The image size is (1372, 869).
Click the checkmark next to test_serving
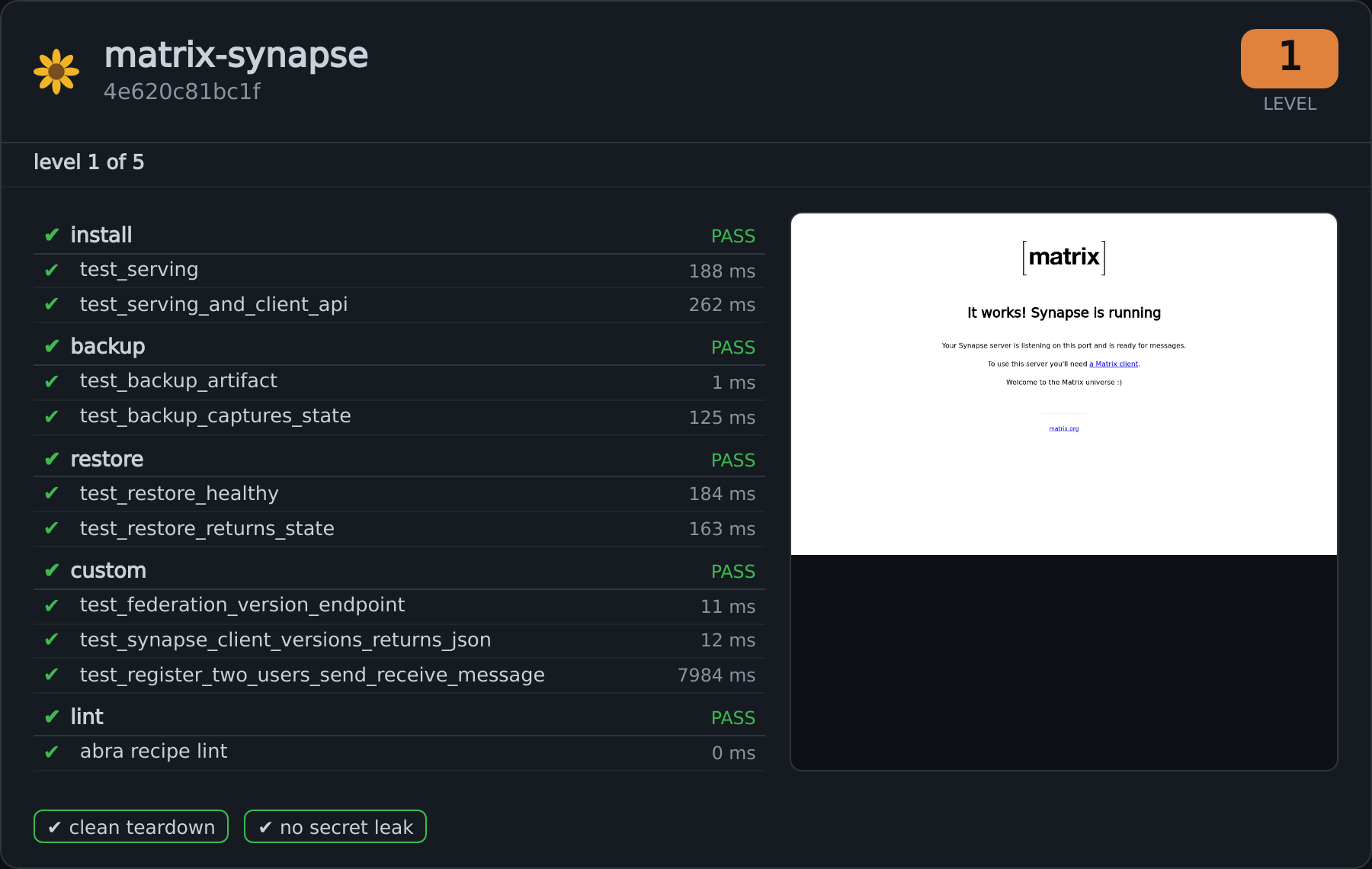click(x=52, y=270)
